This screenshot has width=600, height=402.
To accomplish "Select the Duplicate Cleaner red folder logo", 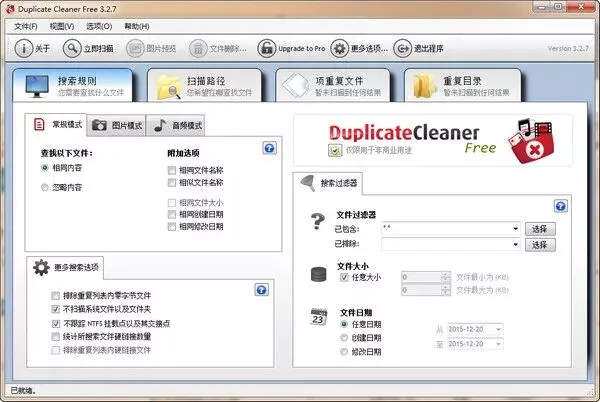I will click(x=532, y=142).
